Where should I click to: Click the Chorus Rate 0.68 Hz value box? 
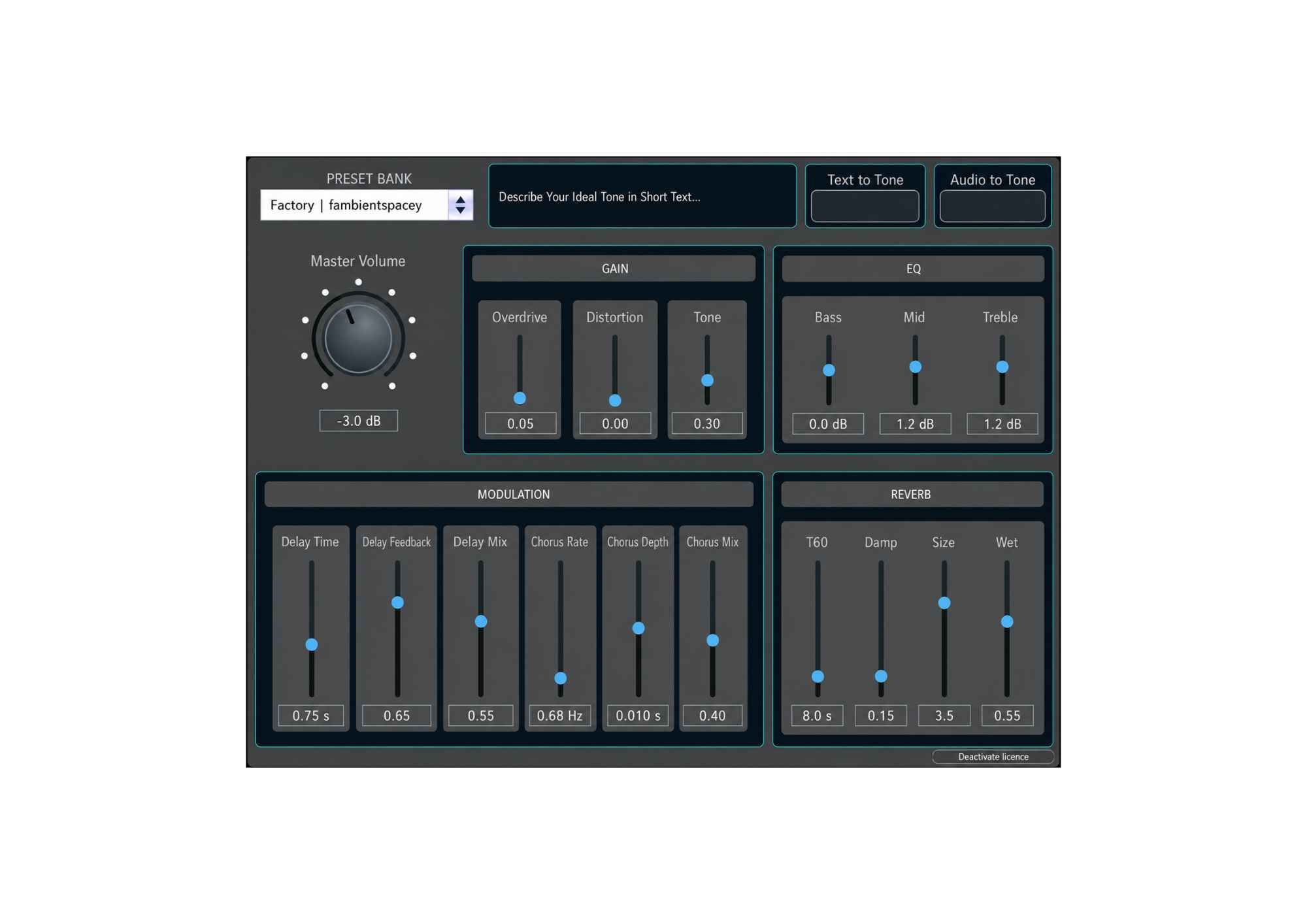tap(559, 716)
